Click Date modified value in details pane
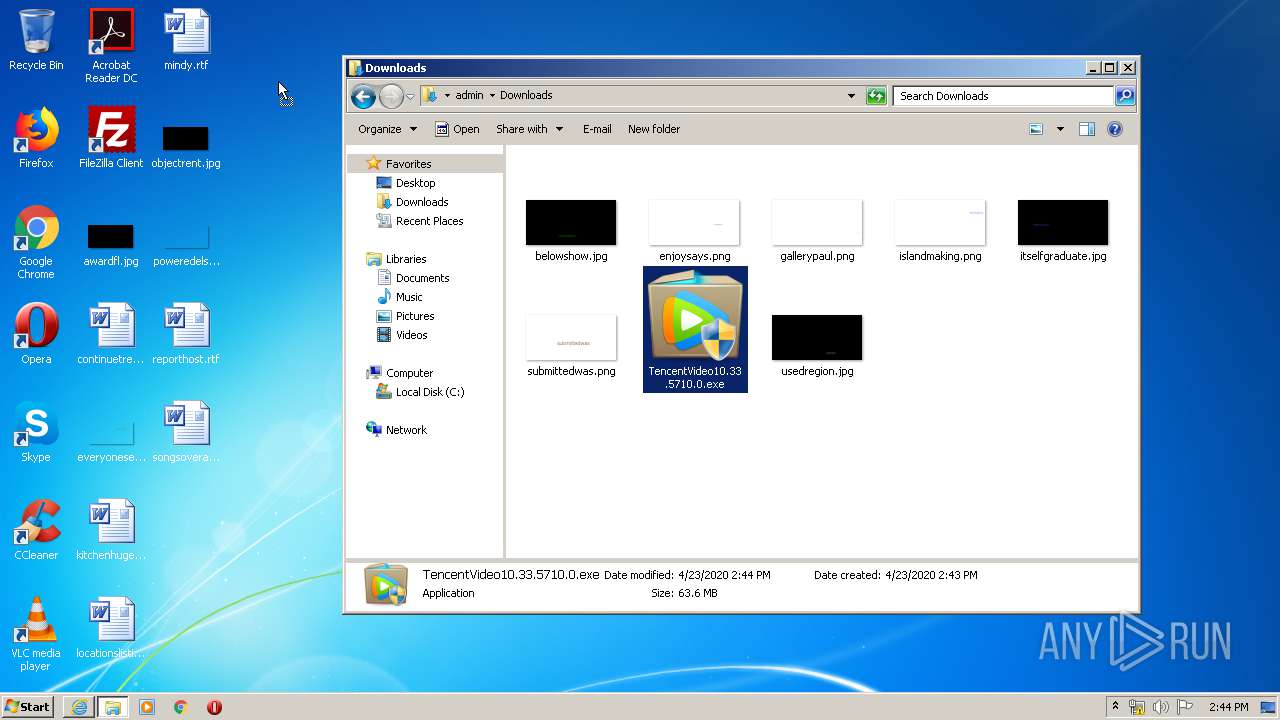 [x=724, y=575]
